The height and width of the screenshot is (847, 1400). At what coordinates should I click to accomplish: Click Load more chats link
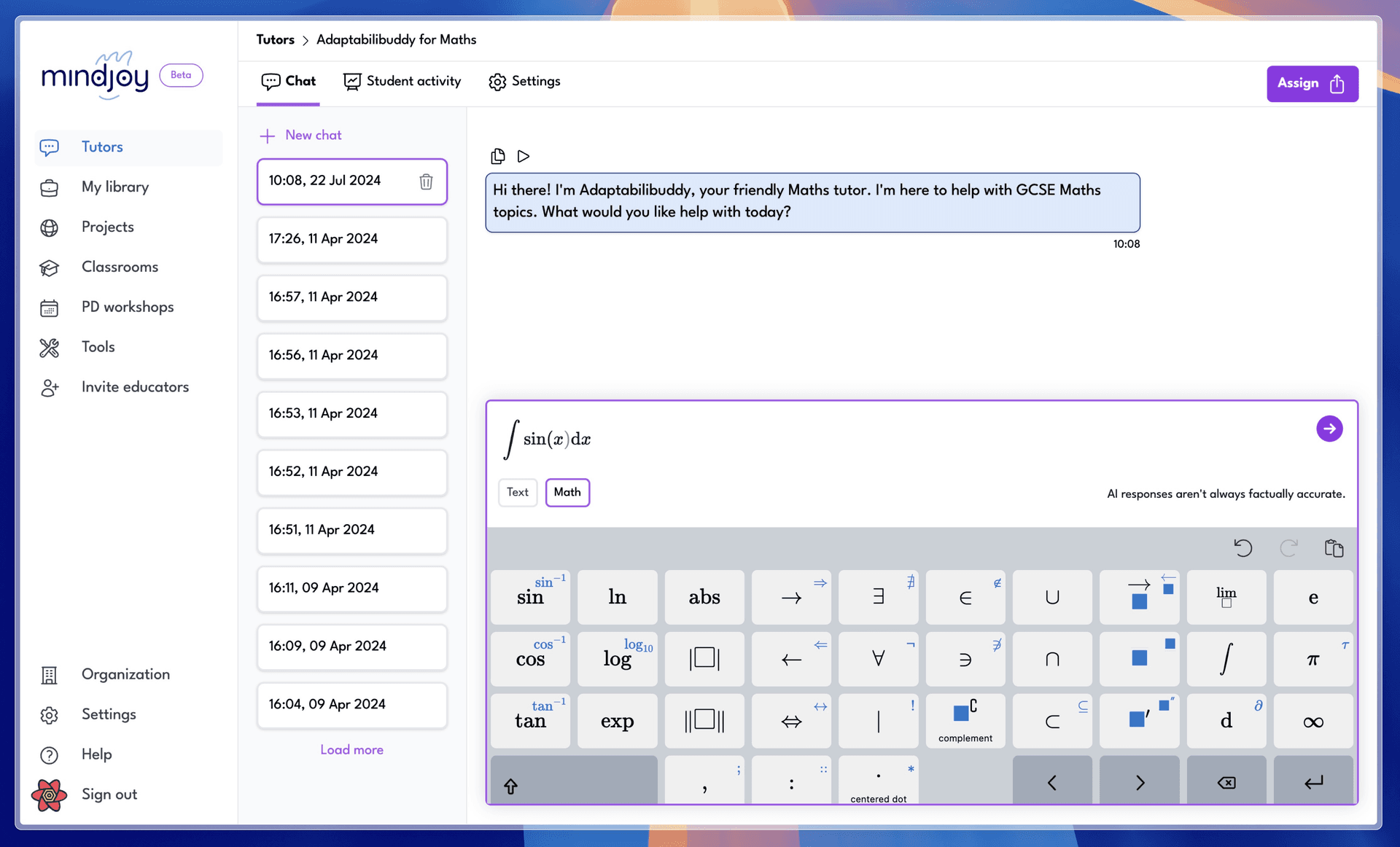pyautogui.click(x=351, y=750)
